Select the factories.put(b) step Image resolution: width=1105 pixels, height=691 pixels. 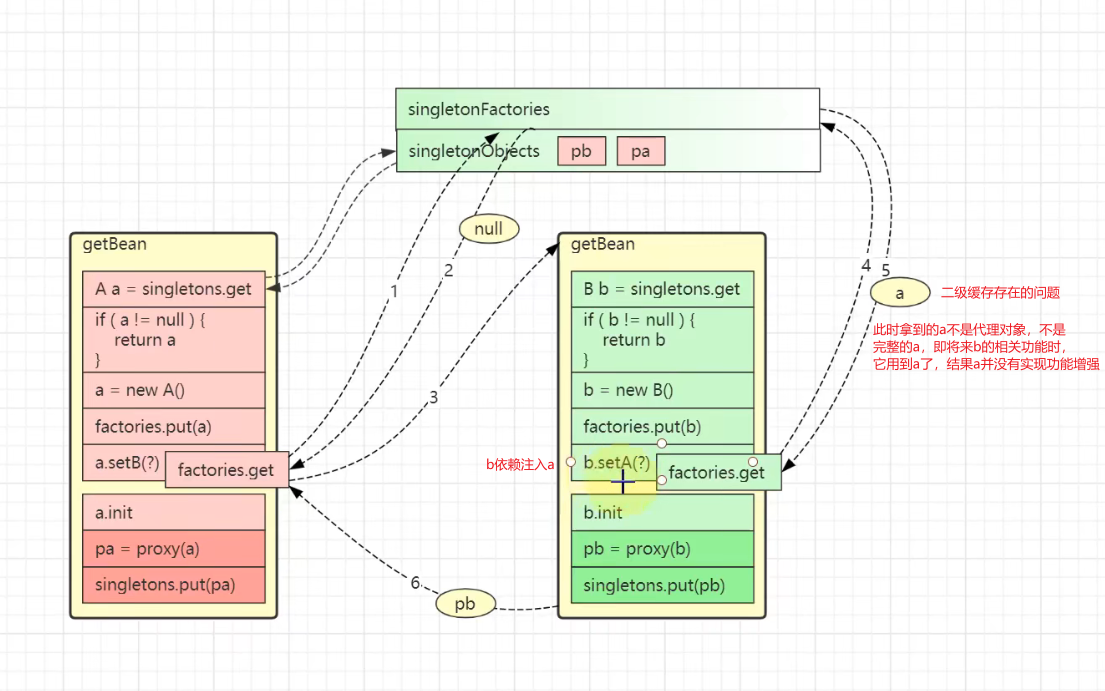click(662, 426)
